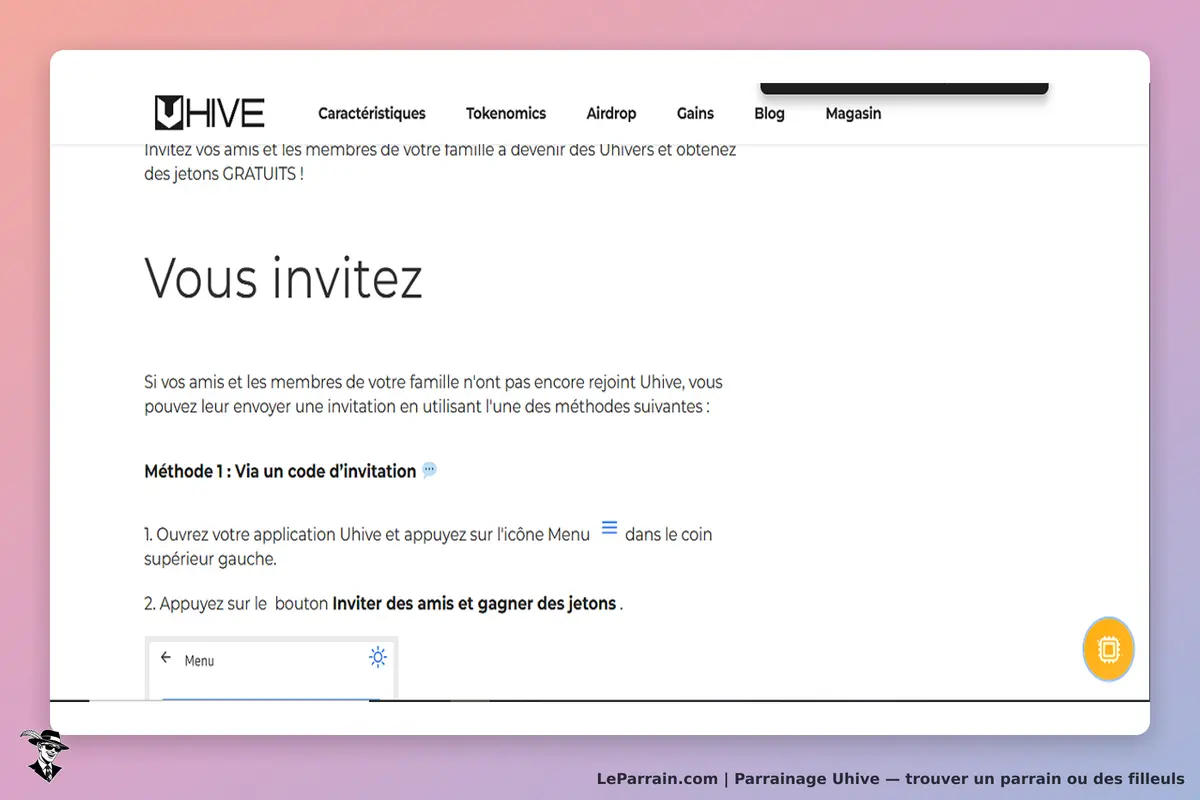Click the paragraph starting 'Si vos amis'
Screen dimensions: 1200x800
[x=434, y=395]
